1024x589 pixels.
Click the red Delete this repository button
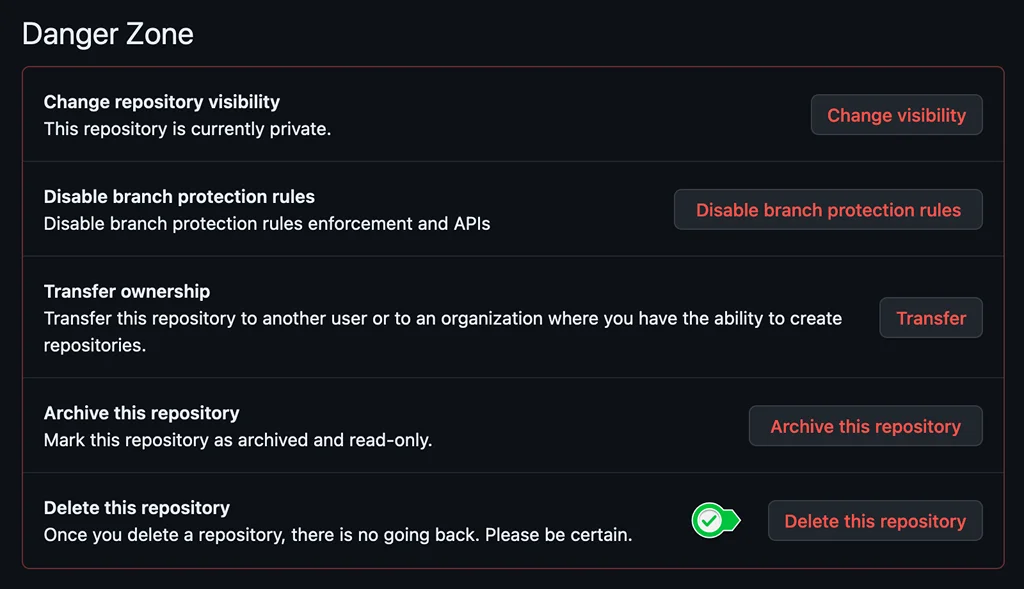coord(875,521)
